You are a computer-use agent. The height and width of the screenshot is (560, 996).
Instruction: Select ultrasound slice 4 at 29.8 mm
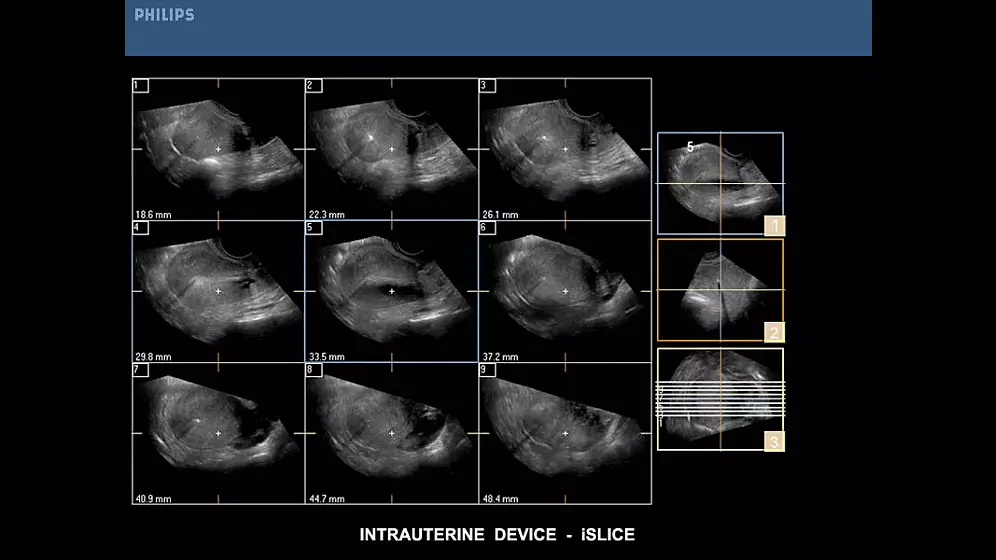(219, 291)
